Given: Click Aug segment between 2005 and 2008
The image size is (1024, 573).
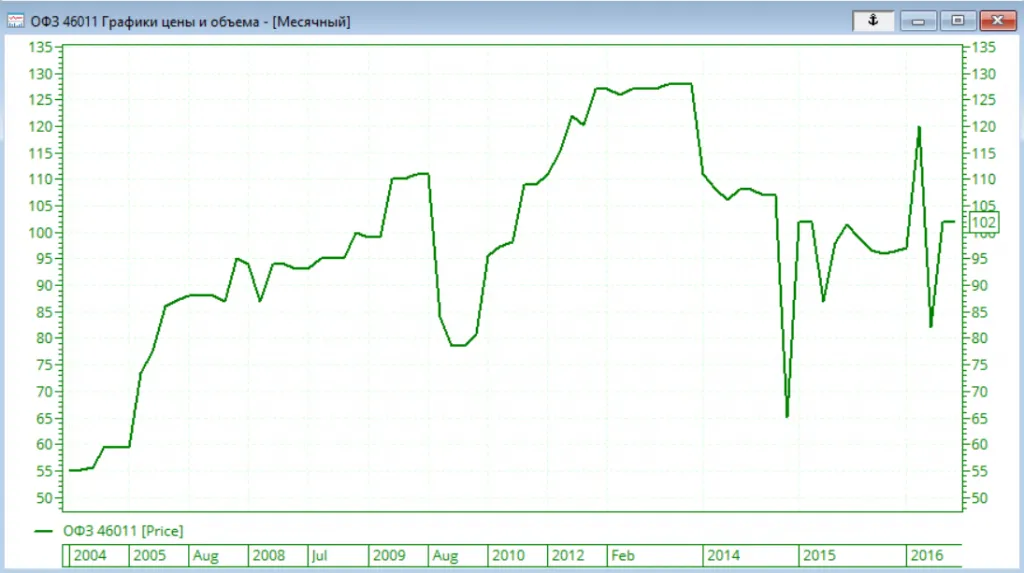Looking at the screenshot, I should pos(206,555).
